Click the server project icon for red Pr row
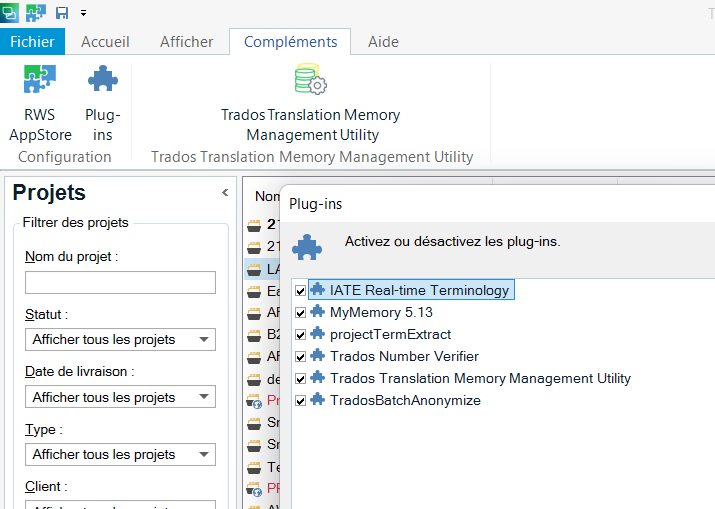715x509 pixels. point(254,401)
